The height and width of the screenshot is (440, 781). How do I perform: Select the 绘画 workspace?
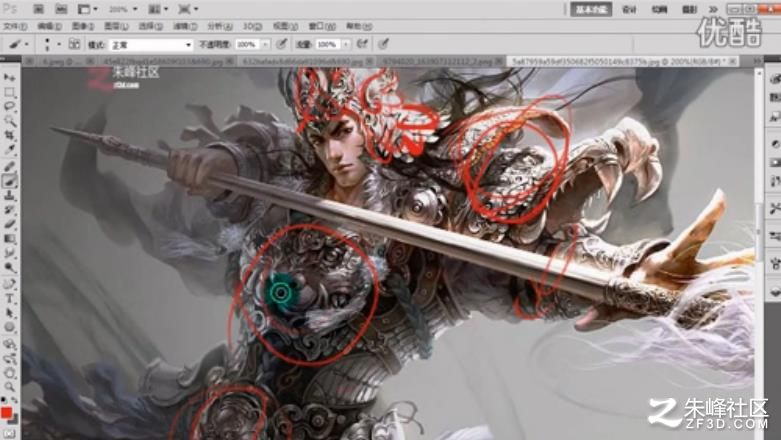click(659, 9)
